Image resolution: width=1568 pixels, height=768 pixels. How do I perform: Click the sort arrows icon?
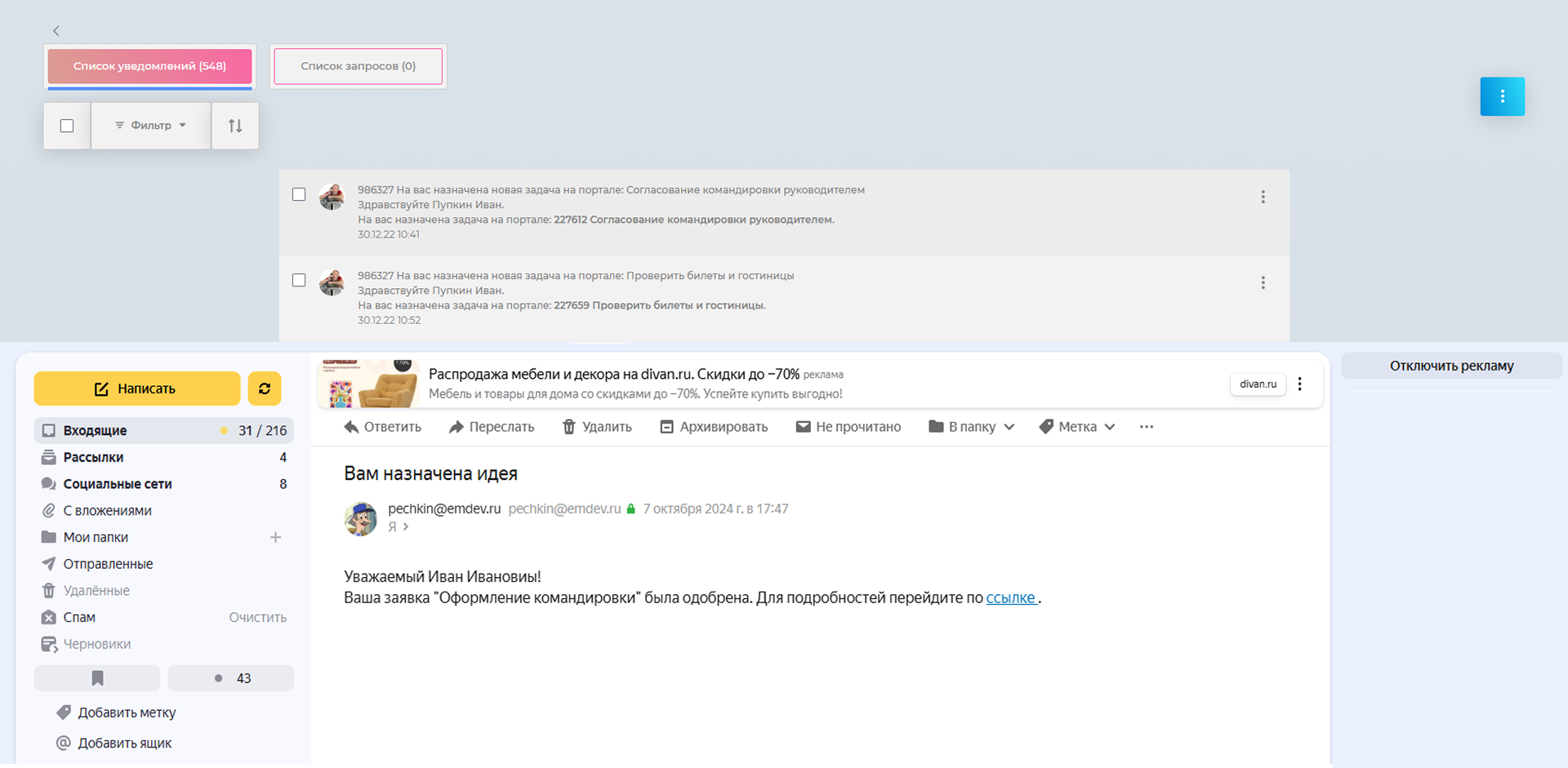pos(235,126)
